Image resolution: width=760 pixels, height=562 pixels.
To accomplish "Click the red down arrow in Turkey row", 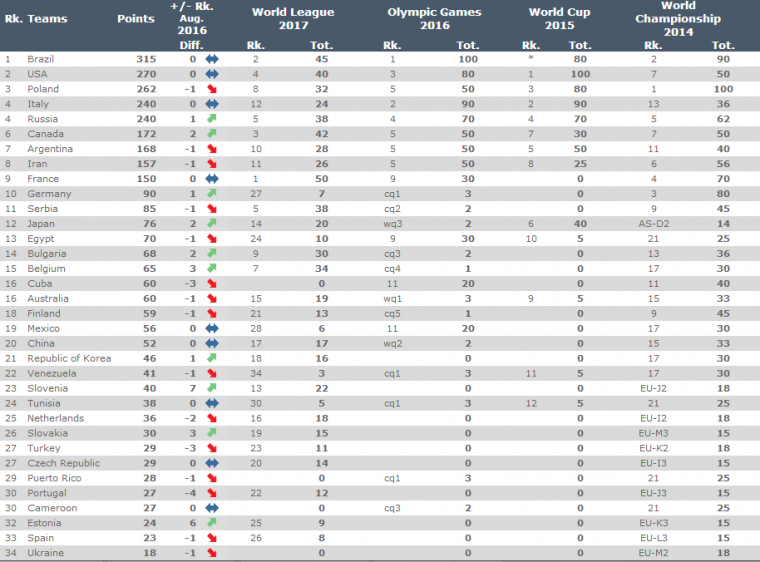I will (212, 449).
